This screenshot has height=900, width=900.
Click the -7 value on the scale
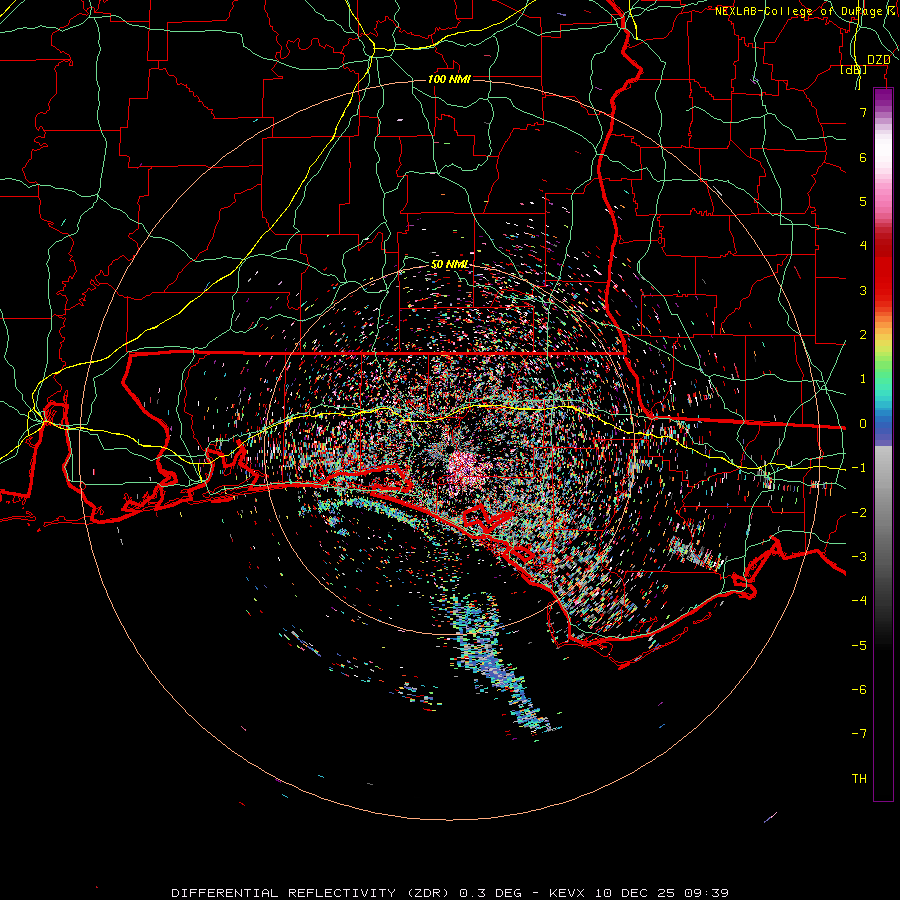(x=859, y=734)
